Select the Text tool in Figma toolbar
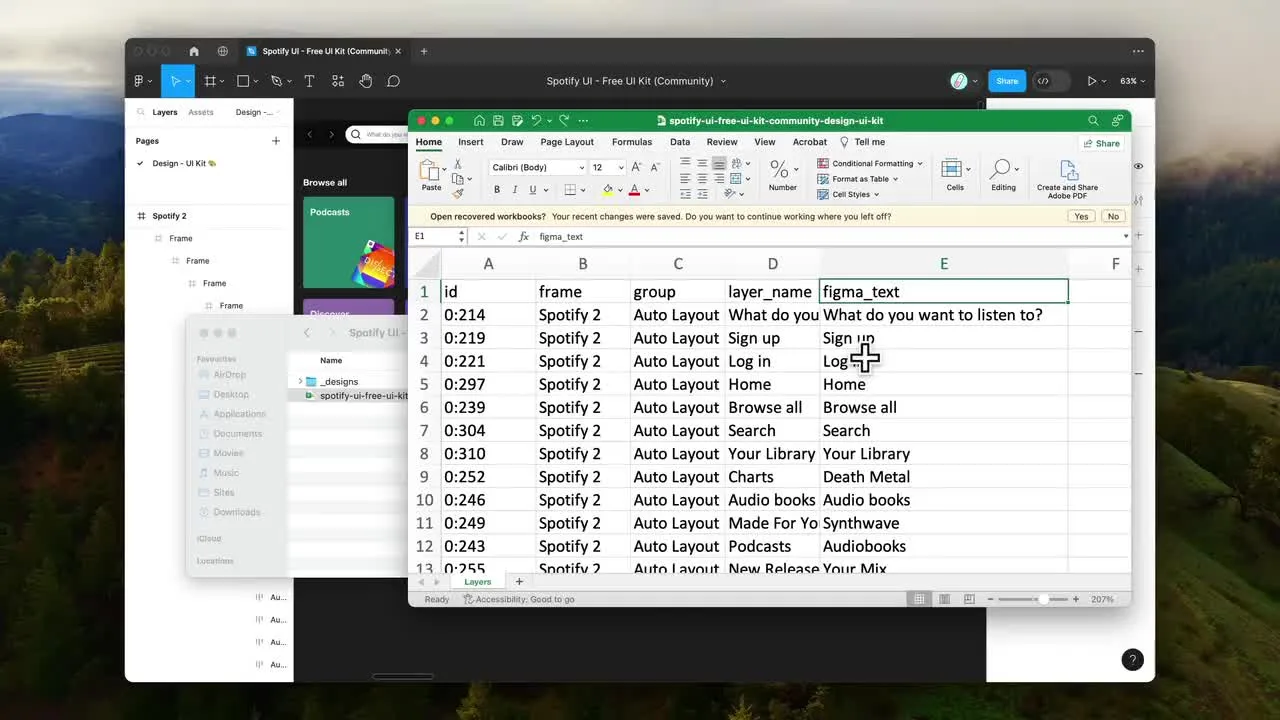The height and width of the screenshot is (720, 1280). [x=309, y=81]
